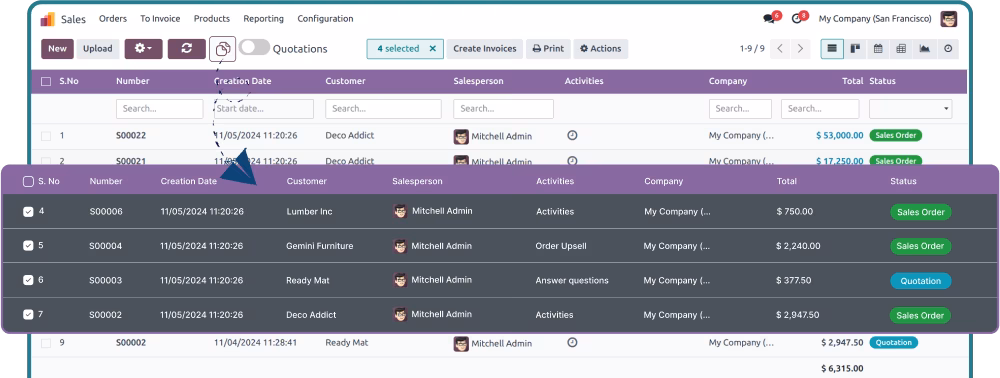Click the New button

click(57, 48)
